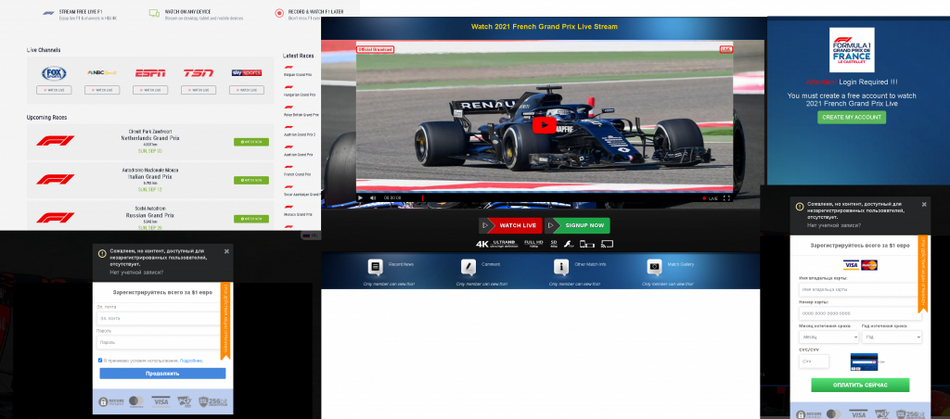Toggle the terms of use agreement checkbox
The width and height of the screenshot is (950, 419).
[x=101, y=360]
